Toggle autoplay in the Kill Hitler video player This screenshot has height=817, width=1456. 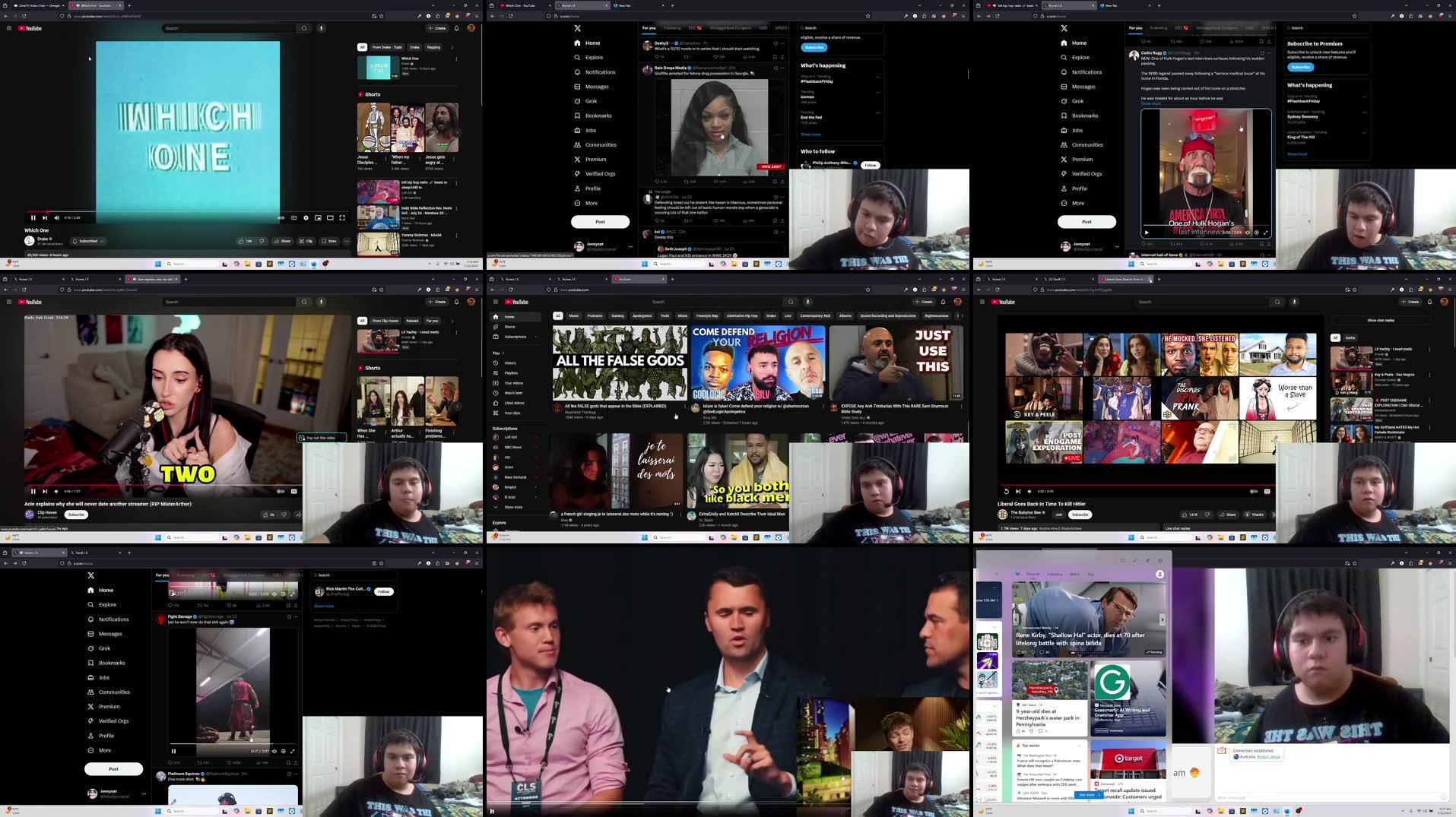[x=1254, y=491]
